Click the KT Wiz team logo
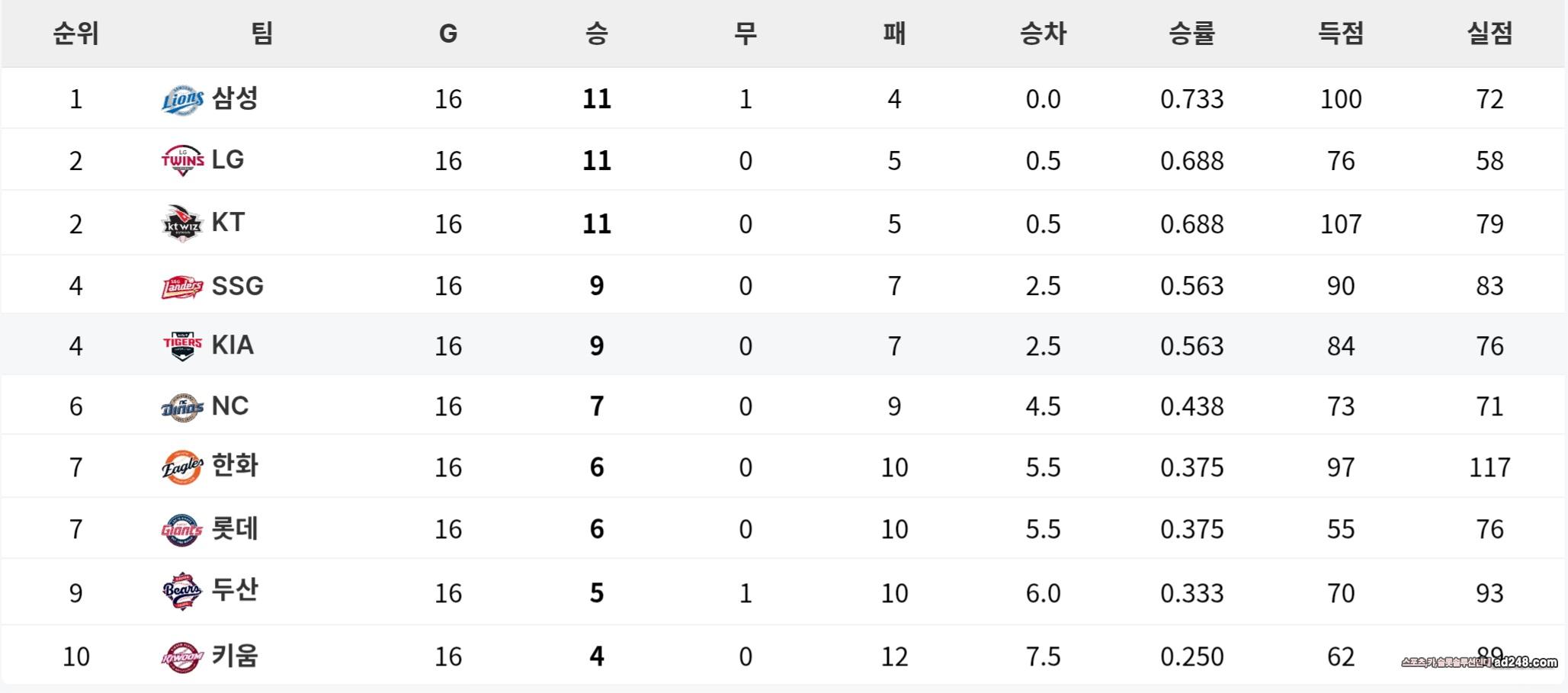 (182, 224)
